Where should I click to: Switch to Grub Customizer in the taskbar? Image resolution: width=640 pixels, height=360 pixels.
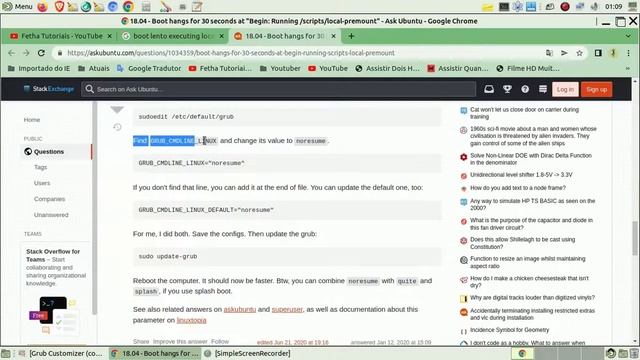pos(62,353)
